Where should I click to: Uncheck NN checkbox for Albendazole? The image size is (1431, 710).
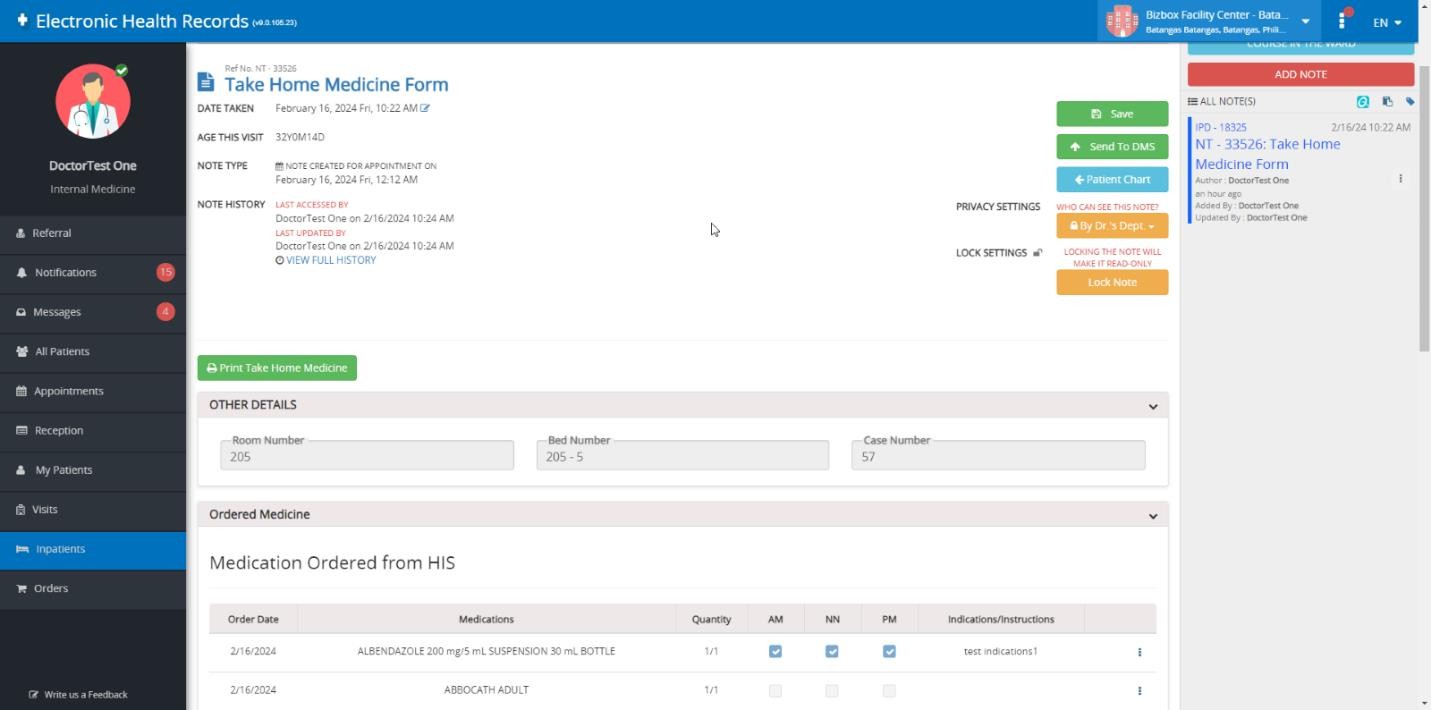832,651
